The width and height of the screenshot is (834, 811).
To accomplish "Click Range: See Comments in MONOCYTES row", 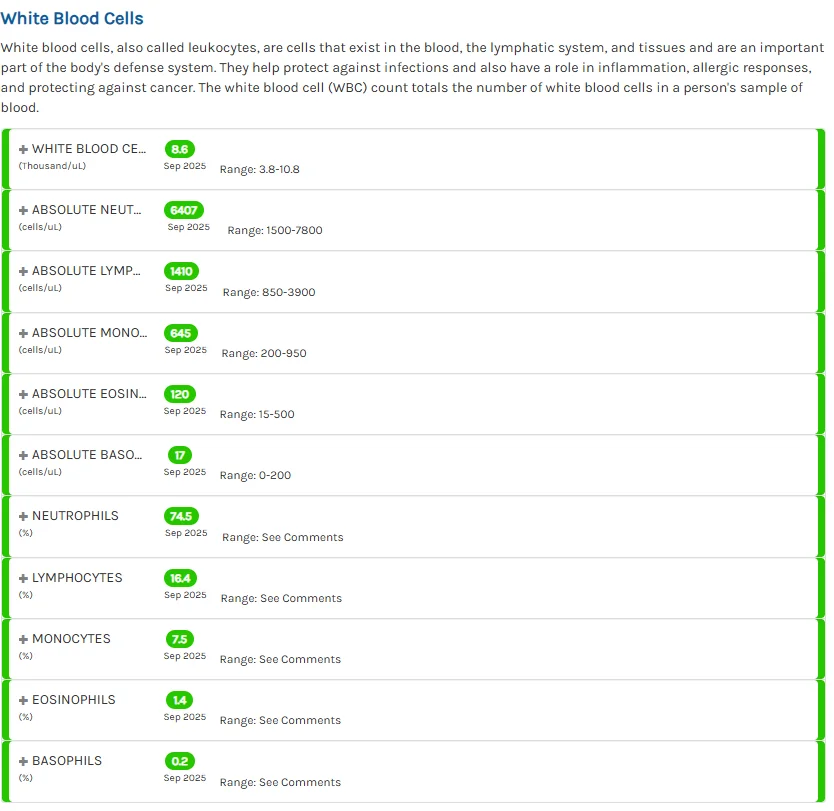I will coord(280,660).
